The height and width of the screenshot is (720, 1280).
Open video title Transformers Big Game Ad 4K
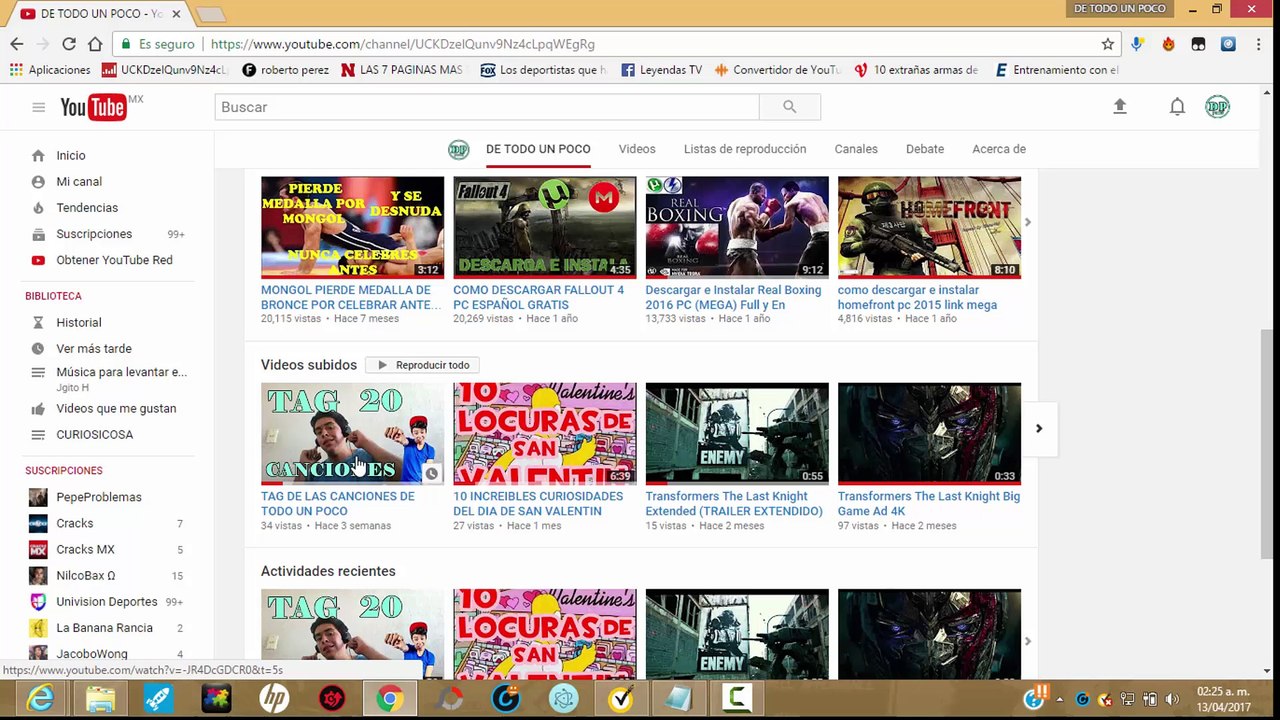(x=929, y=503)
